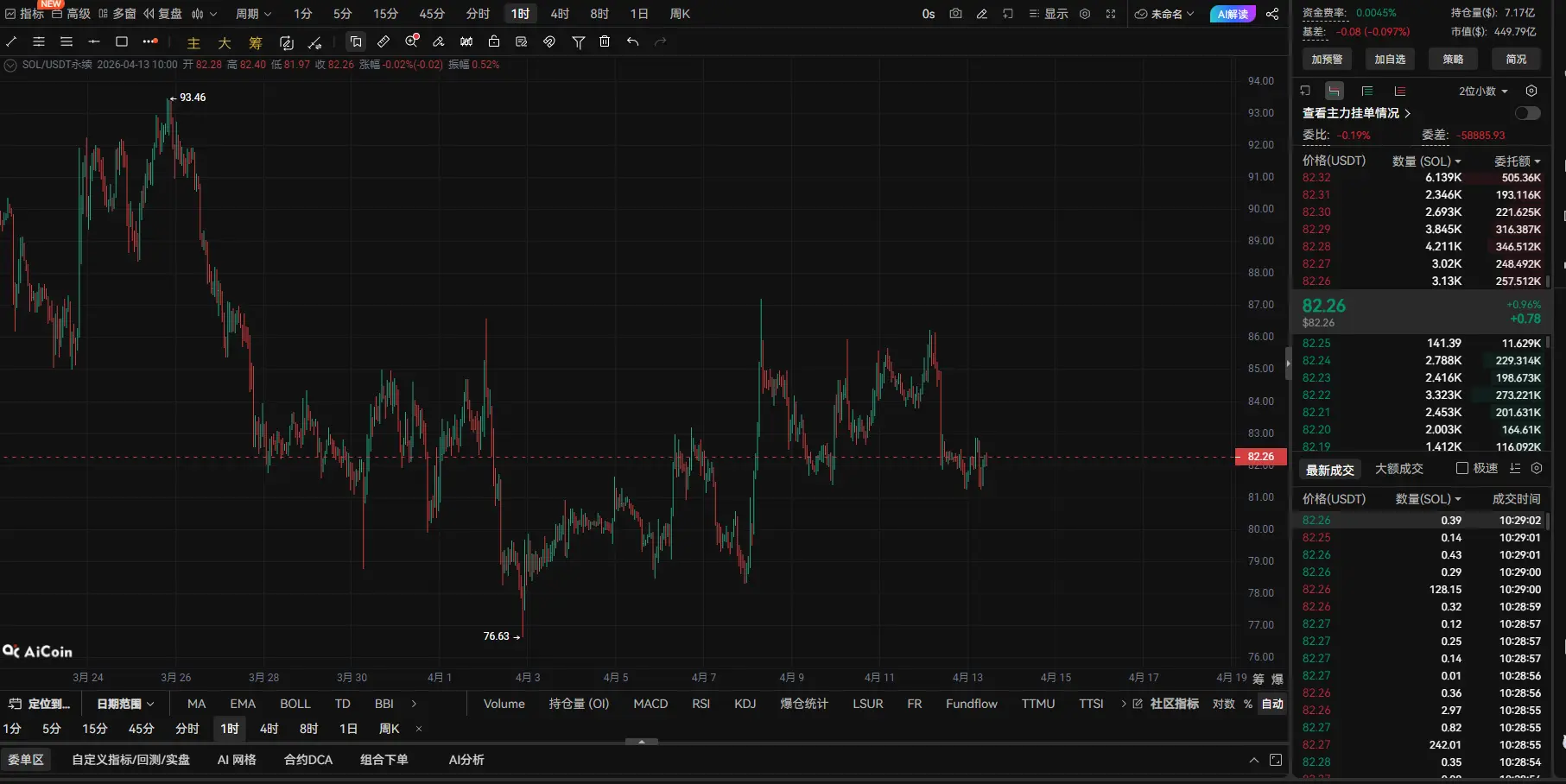Click the 策略 button
This screenshot has height=784, width=1566.
point(1453,60)
